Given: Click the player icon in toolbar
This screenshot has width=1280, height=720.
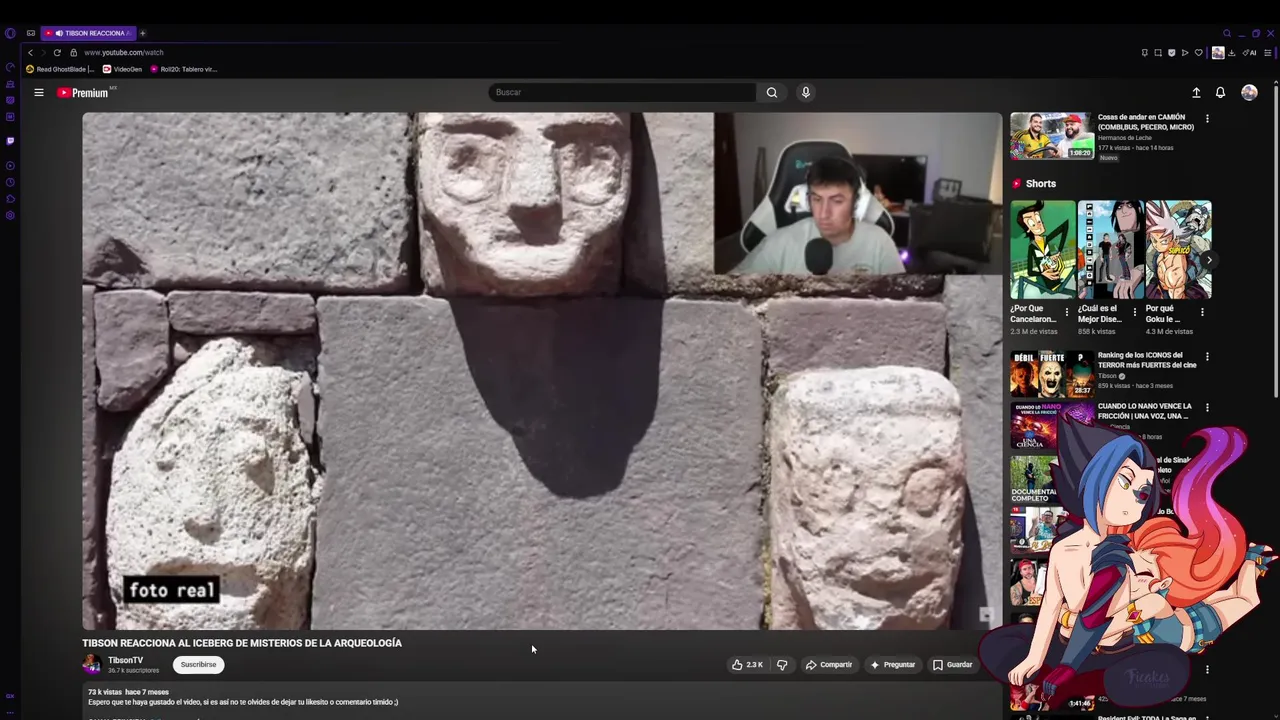Looking at the screenshot, I should pos(1185,52).
